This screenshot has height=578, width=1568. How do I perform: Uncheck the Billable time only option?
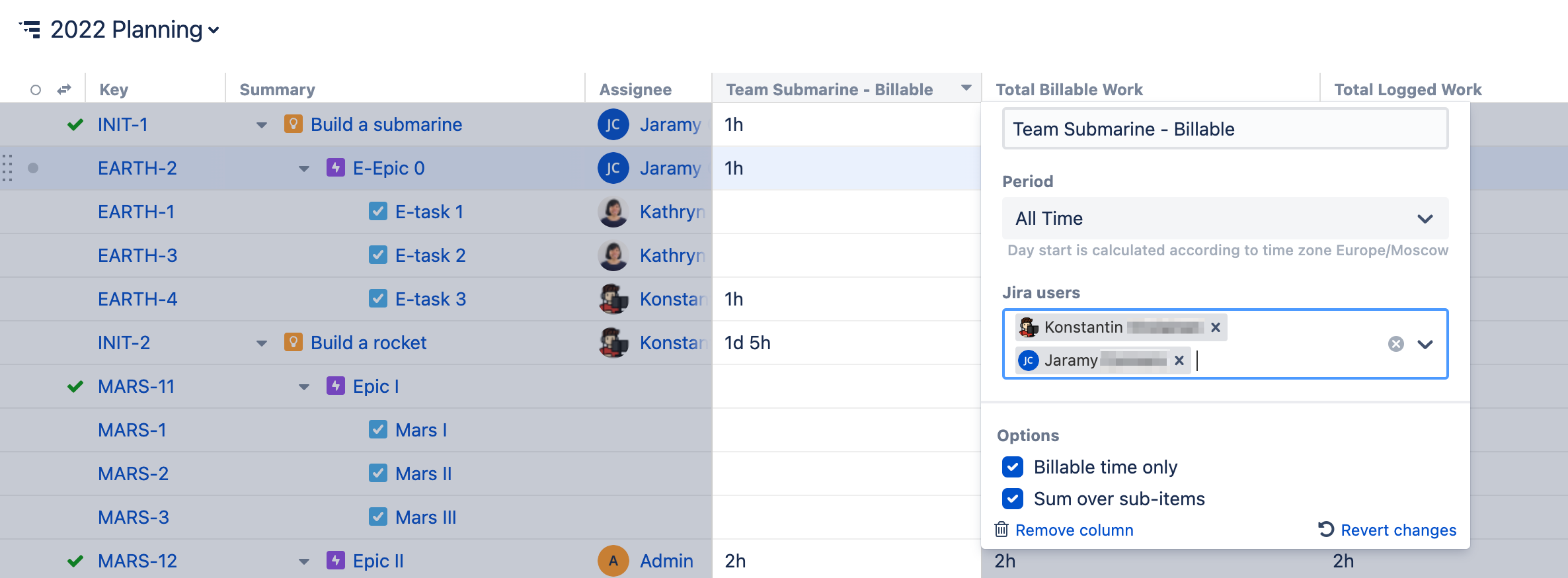click(x=1012, y=467)
